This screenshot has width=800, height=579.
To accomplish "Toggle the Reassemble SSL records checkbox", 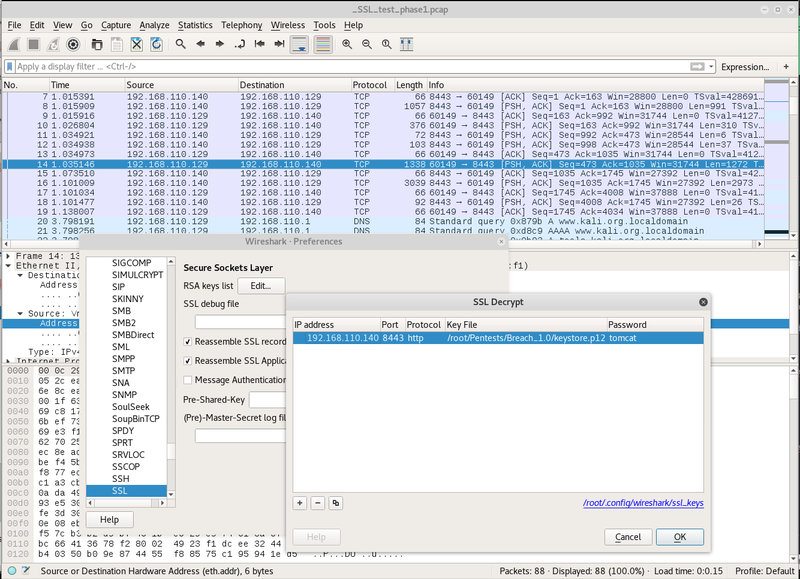I will tap(188, 341).
